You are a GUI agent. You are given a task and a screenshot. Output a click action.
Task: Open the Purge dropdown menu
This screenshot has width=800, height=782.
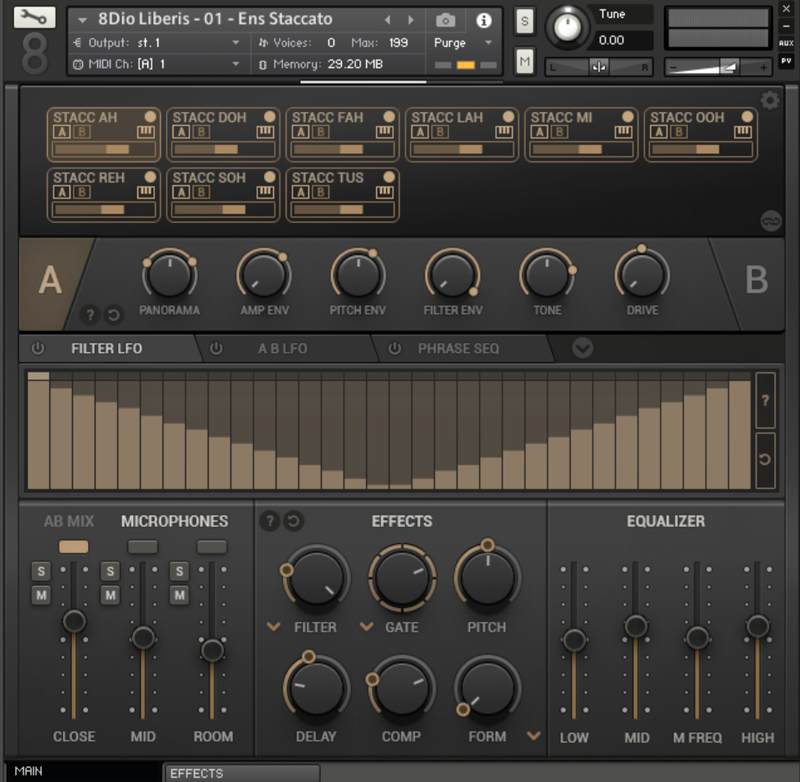click(x=463, y=43)
